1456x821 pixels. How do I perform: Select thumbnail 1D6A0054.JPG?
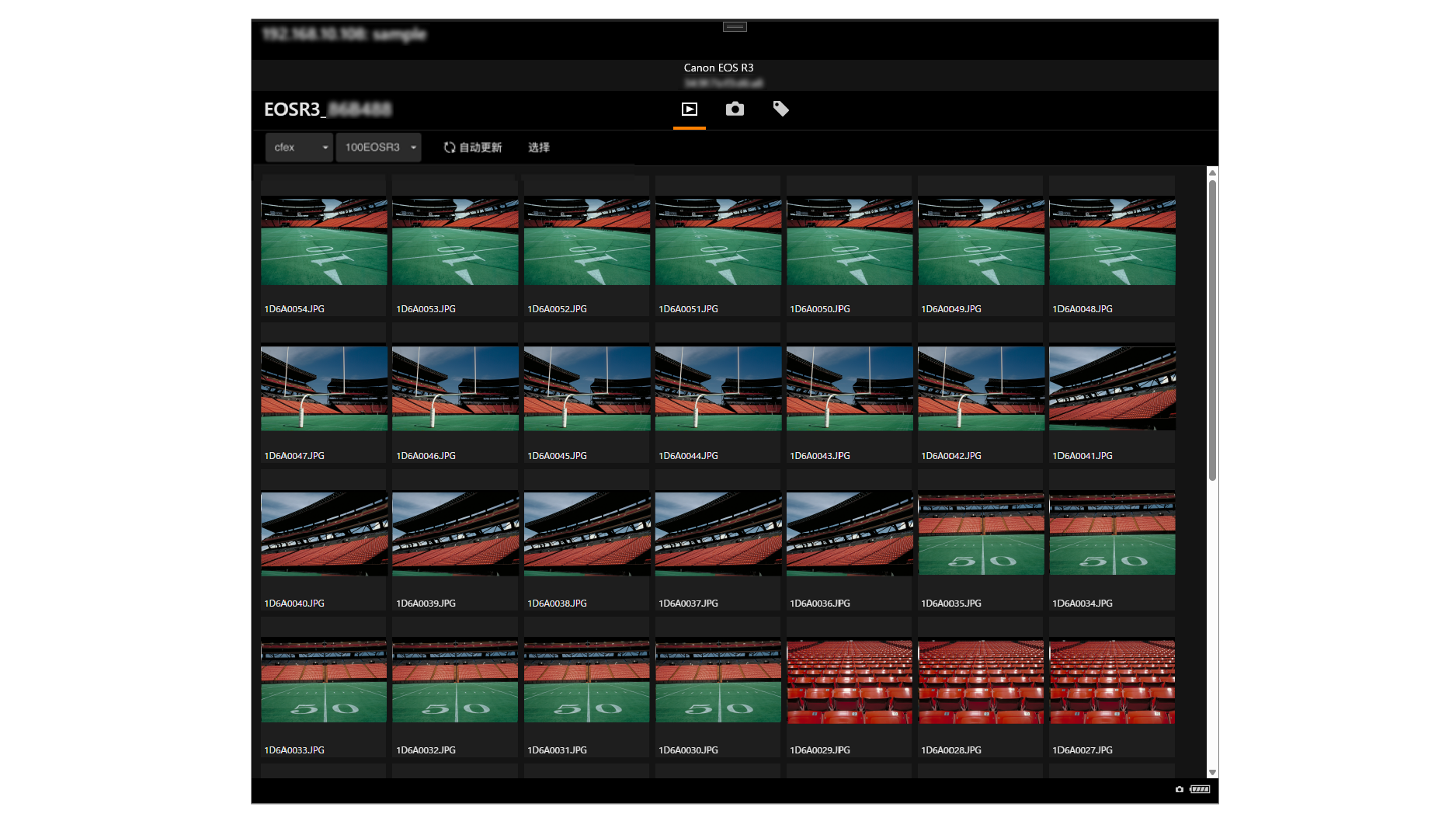coord(324,242)
